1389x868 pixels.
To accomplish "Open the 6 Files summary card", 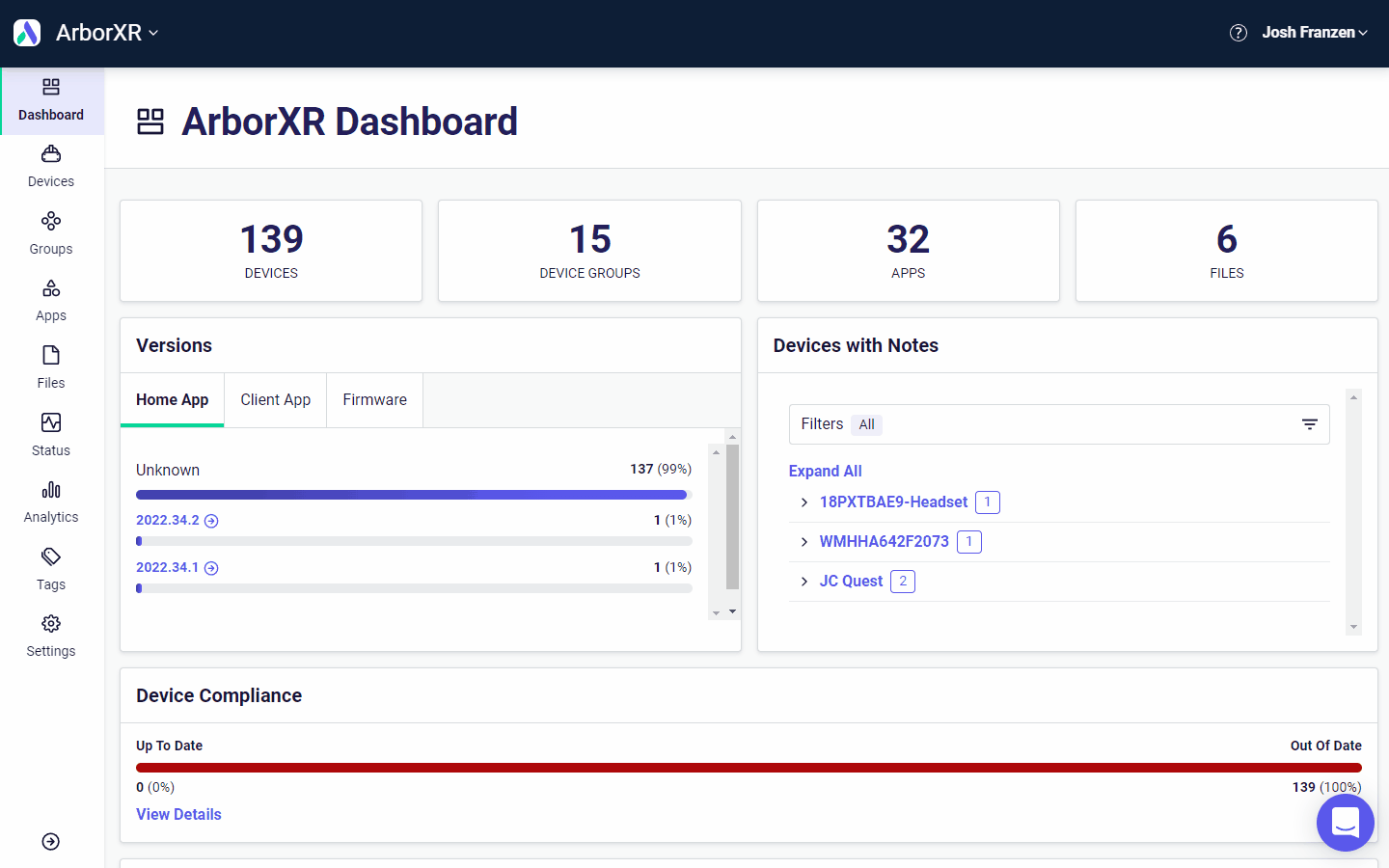I will 1227,251.
